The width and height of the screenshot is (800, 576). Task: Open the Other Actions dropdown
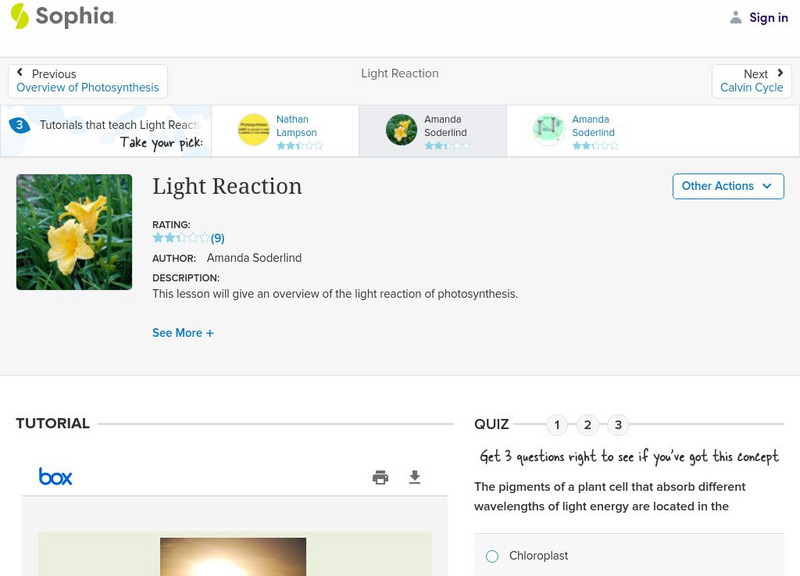pyautogui.click(x=728, y=186)
